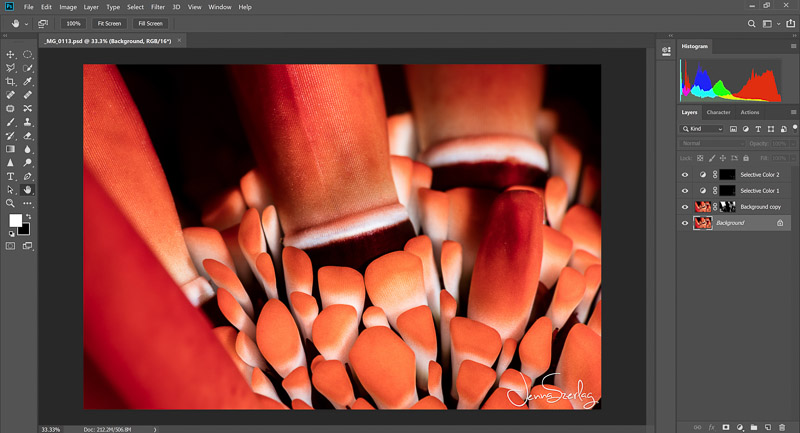Screen dimensions: 800x433
Task: Hide the Selective Color 2 layer
Action: (685, 174)
